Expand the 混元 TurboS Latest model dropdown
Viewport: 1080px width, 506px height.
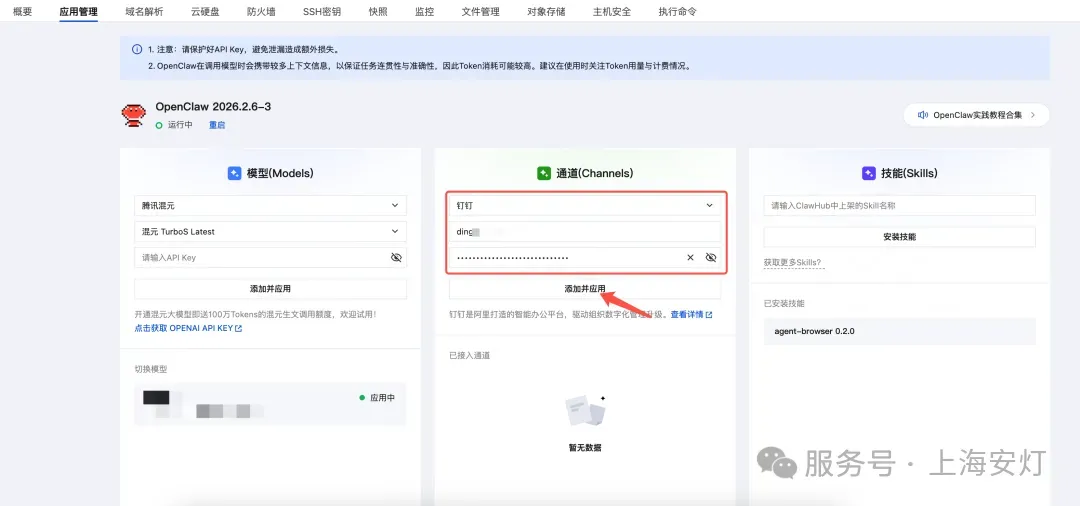[270, 231]
